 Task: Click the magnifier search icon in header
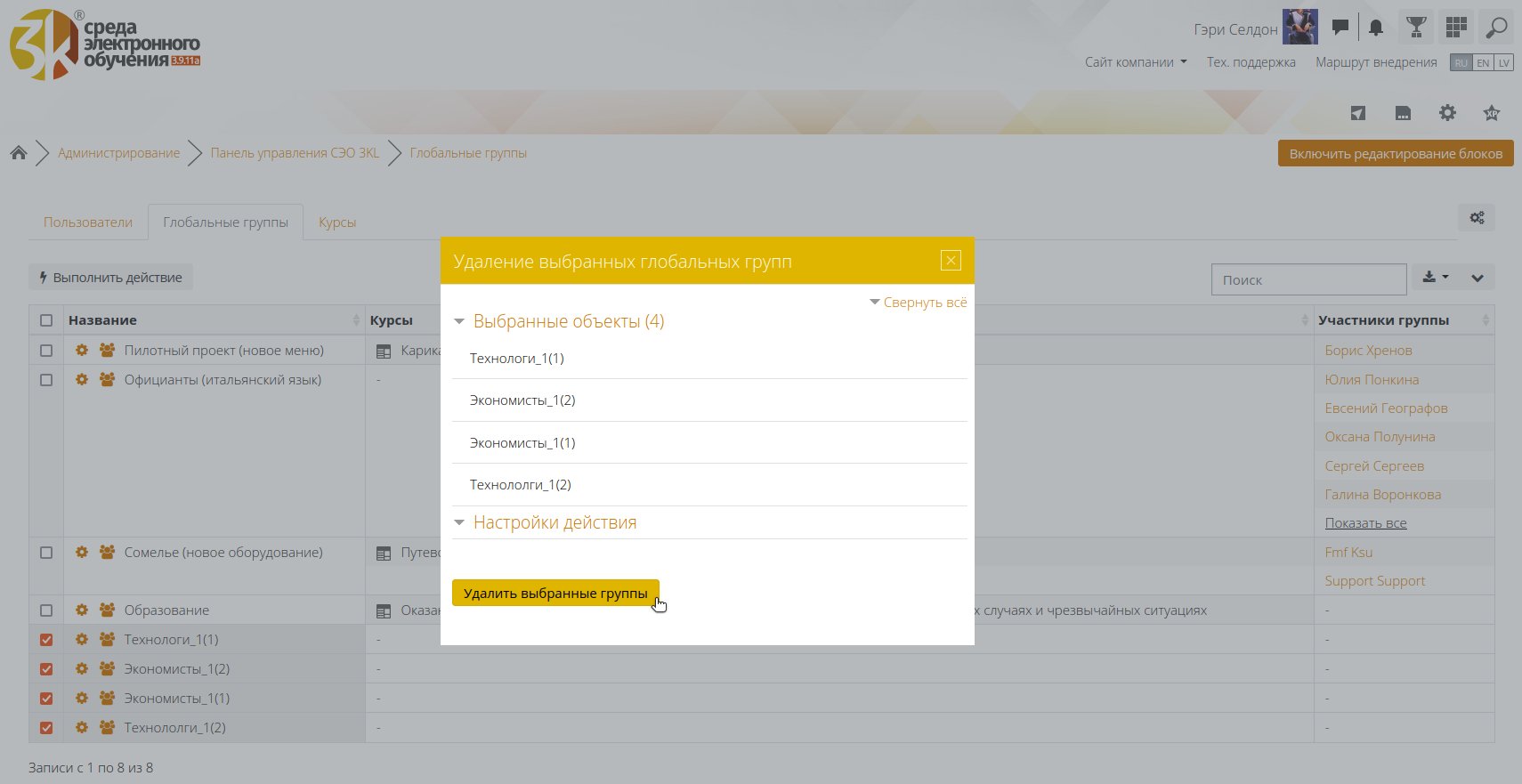tap(1496, 28)
